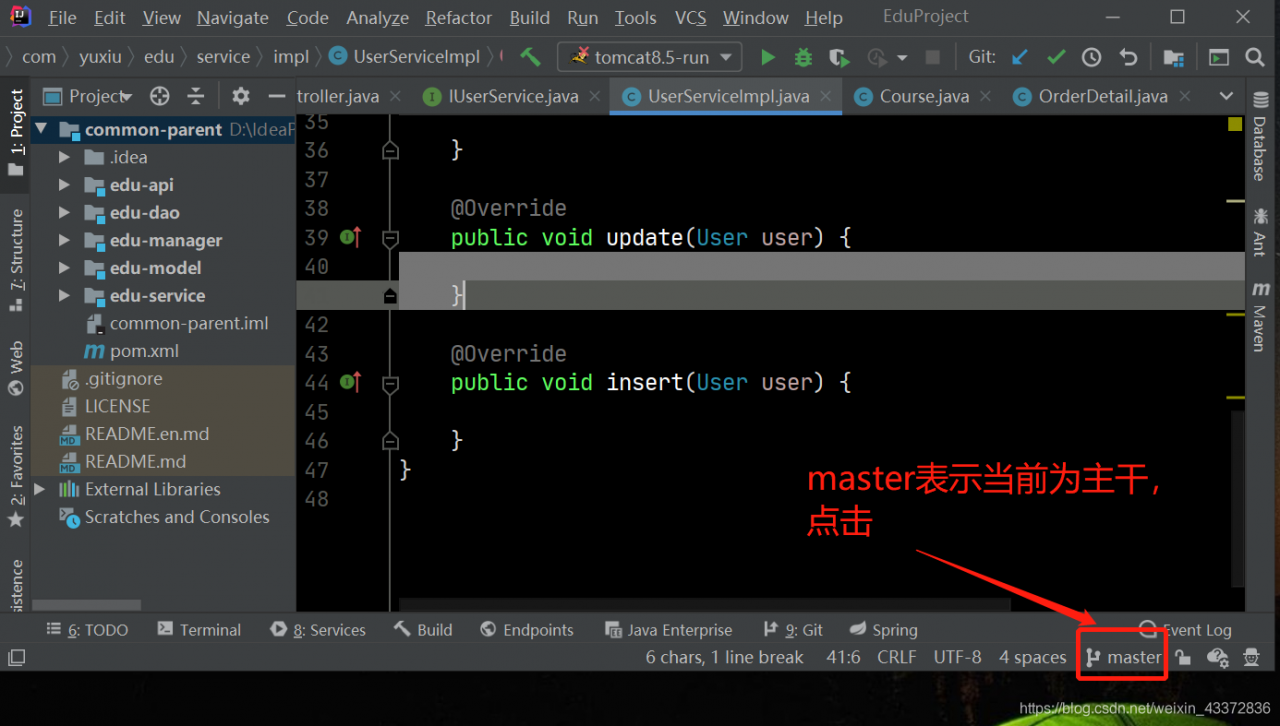Fold the insert method on line 44
The image size is (1280, 726).
pos(390,383)
